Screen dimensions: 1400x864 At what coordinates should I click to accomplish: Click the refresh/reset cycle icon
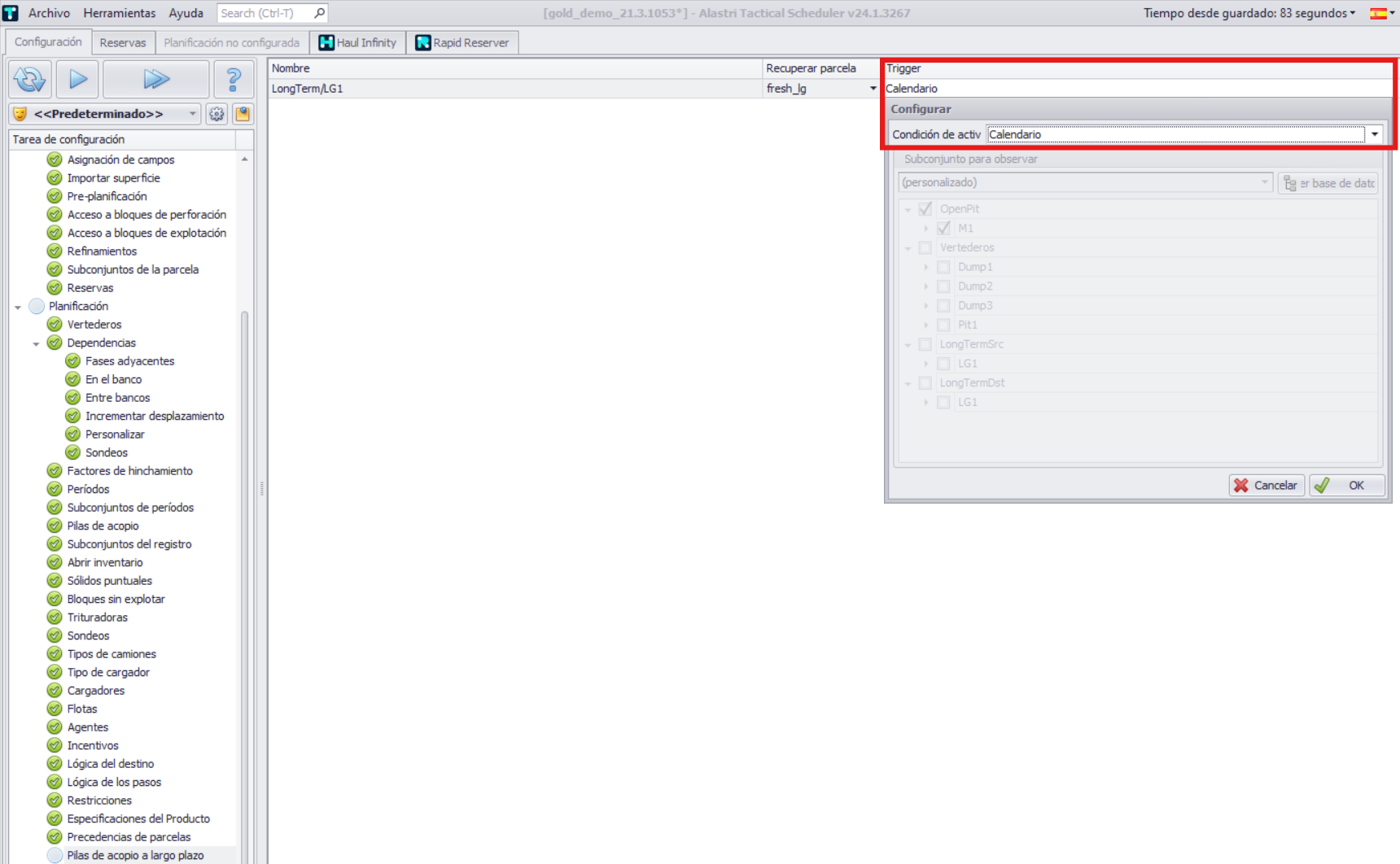[x=30, y=79]
